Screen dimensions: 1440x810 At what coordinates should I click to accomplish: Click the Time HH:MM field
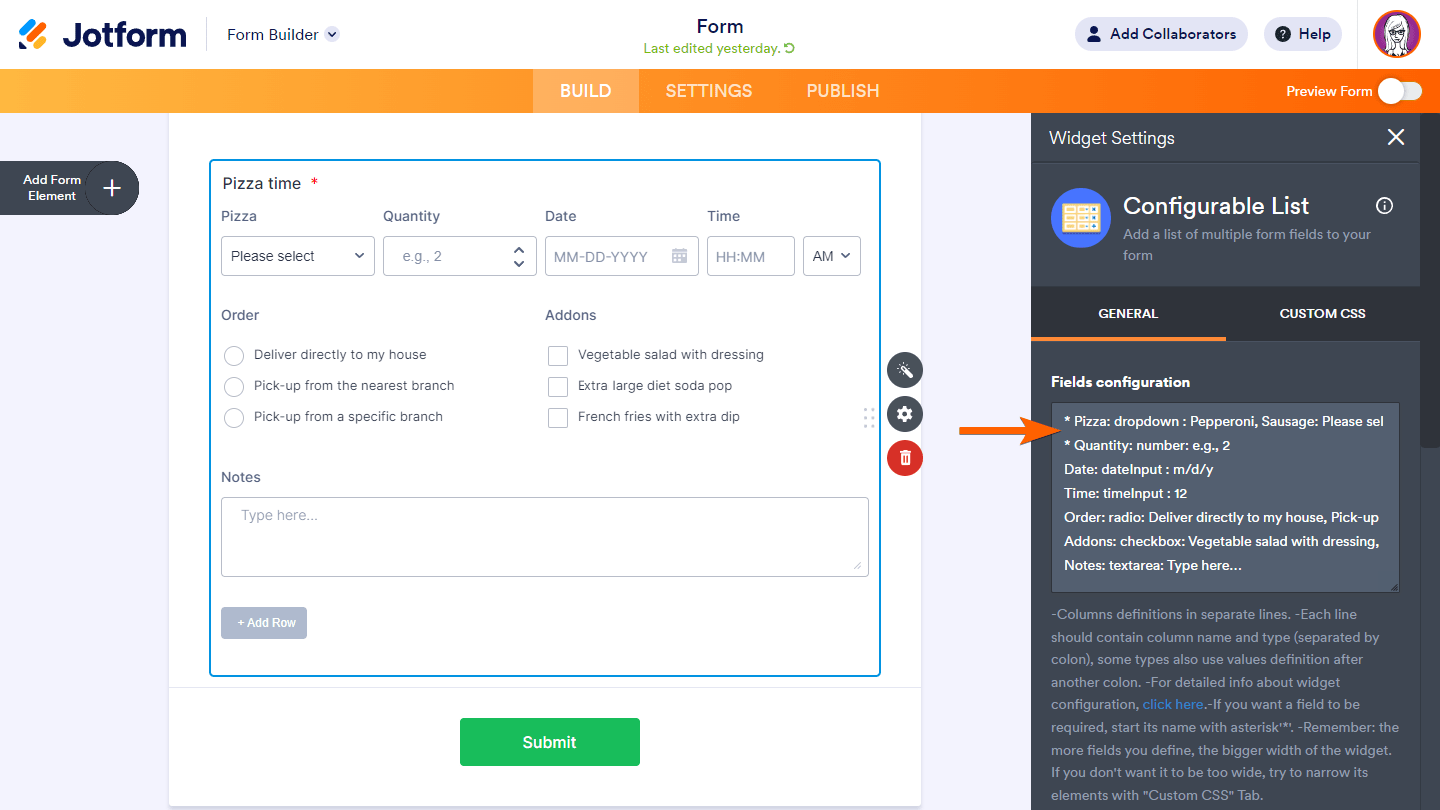click(x=751, y=256)
